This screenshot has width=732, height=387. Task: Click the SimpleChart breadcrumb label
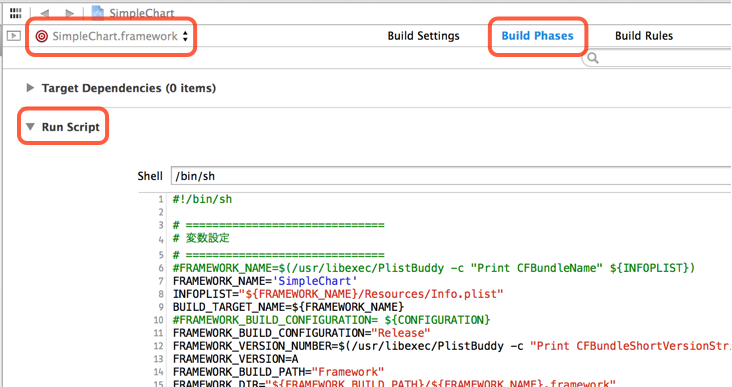[141, 13]
